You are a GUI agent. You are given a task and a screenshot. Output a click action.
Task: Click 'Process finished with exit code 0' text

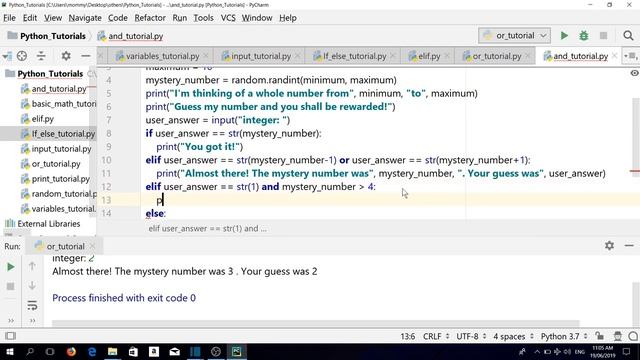pyautogui.click(x=124, y=298)
